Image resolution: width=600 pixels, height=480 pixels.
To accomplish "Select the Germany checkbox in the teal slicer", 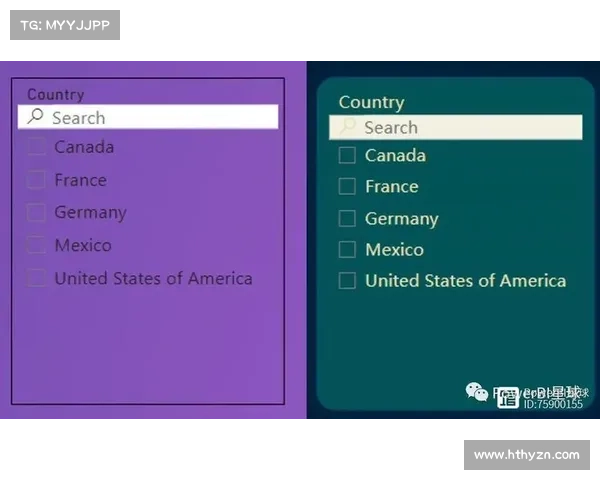I will pyautogui.click(x=347, y=218).
